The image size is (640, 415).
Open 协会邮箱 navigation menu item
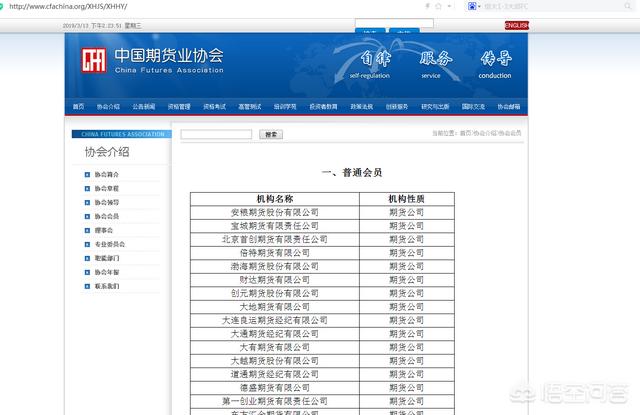[509, 107]
